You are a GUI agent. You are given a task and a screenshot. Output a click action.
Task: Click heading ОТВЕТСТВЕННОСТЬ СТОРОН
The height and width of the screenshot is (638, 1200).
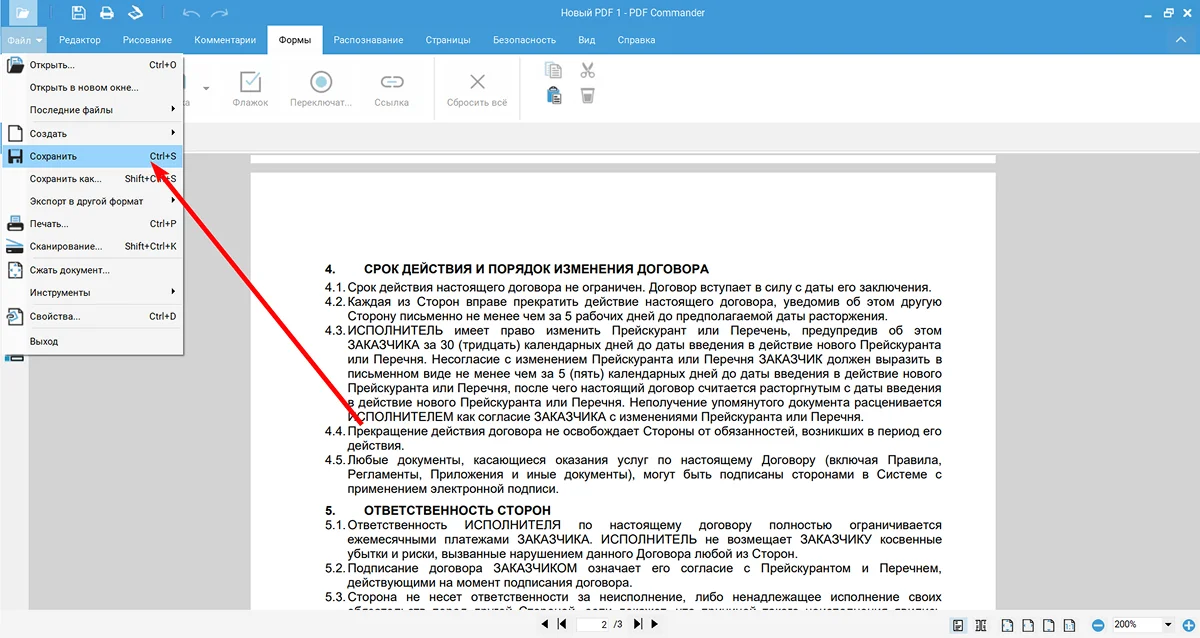coord(457,511)
